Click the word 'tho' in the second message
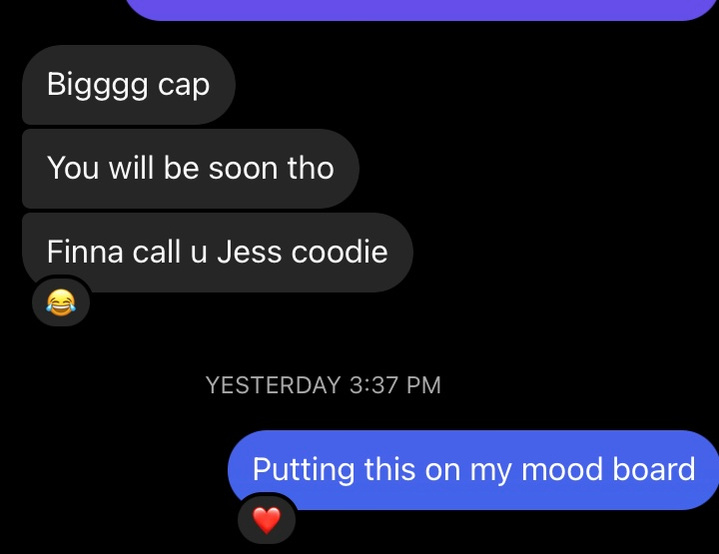 311,168
